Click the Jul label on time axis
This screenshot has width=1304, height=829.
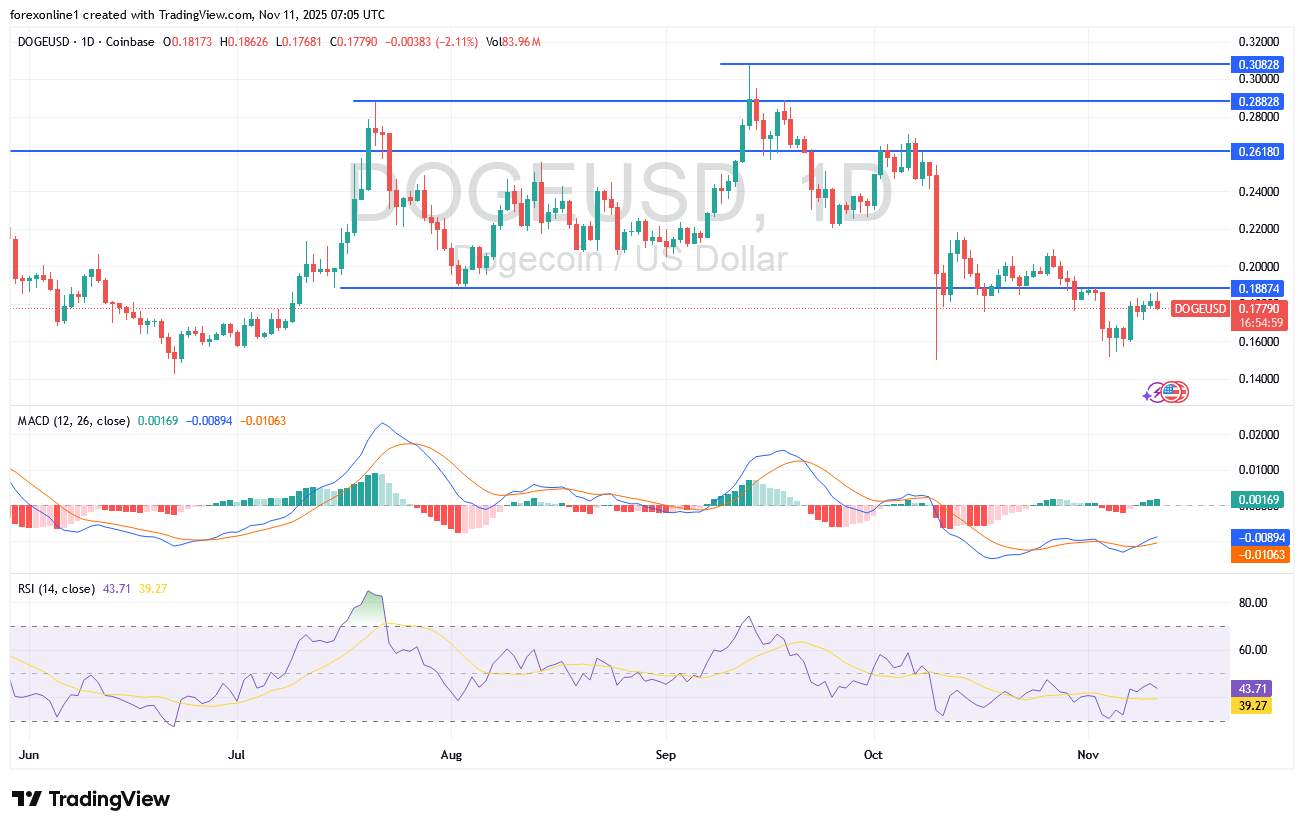point(237,754)
